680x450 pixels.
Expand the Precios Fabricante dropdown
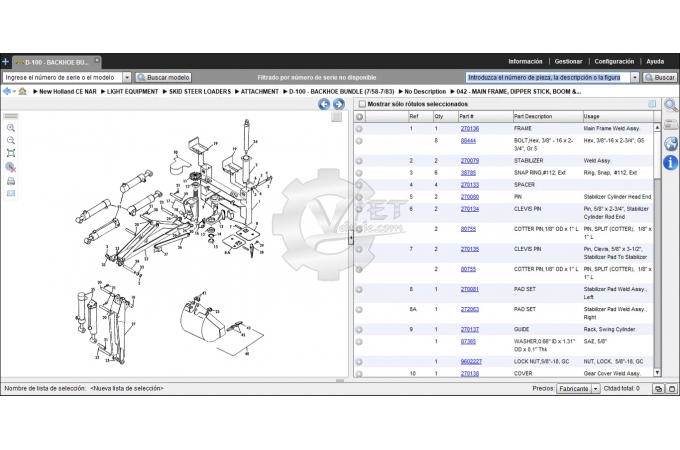[x=595, y=389]
